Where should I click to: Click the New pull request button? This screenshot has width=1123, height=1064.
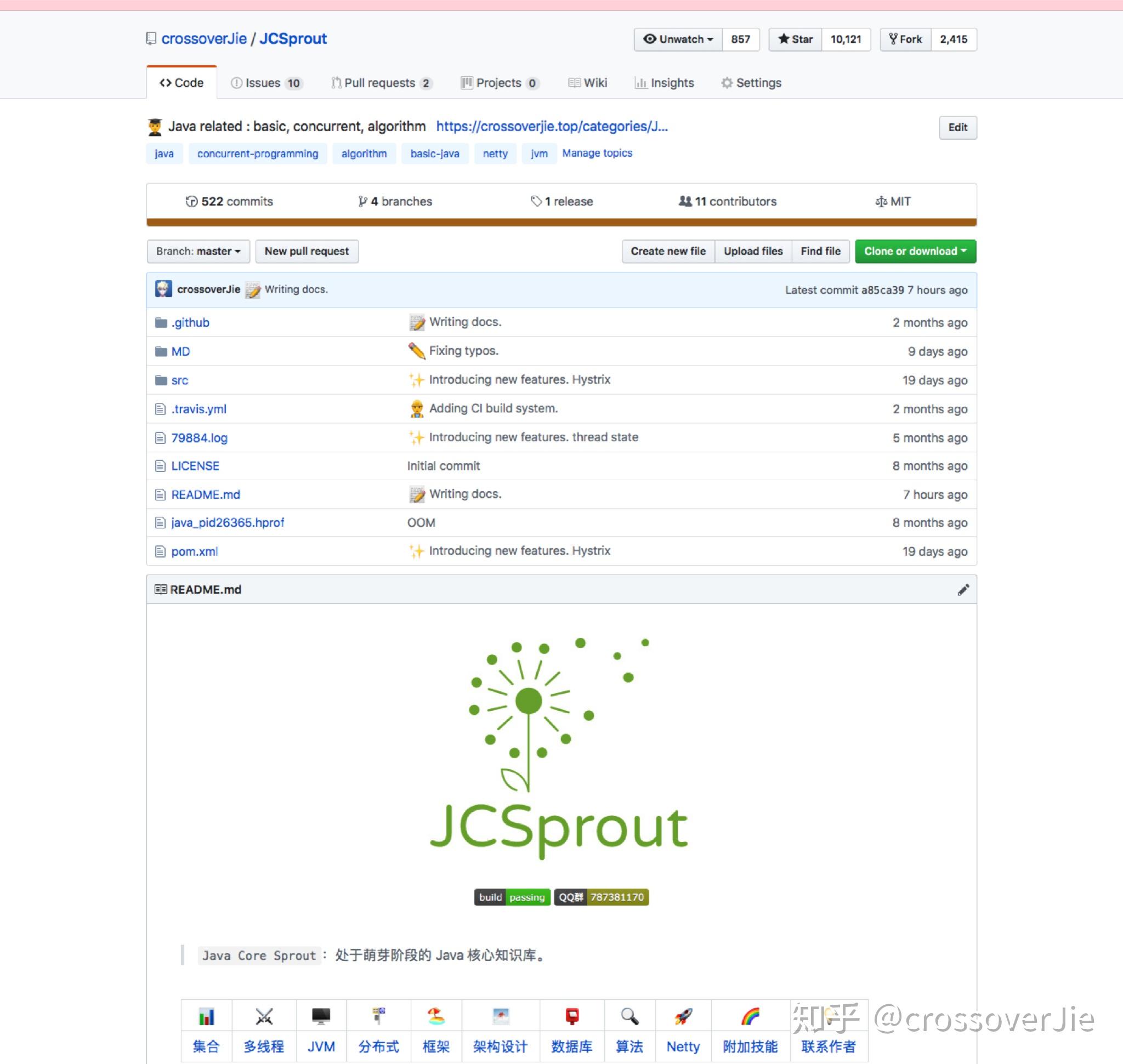(307, 251)
